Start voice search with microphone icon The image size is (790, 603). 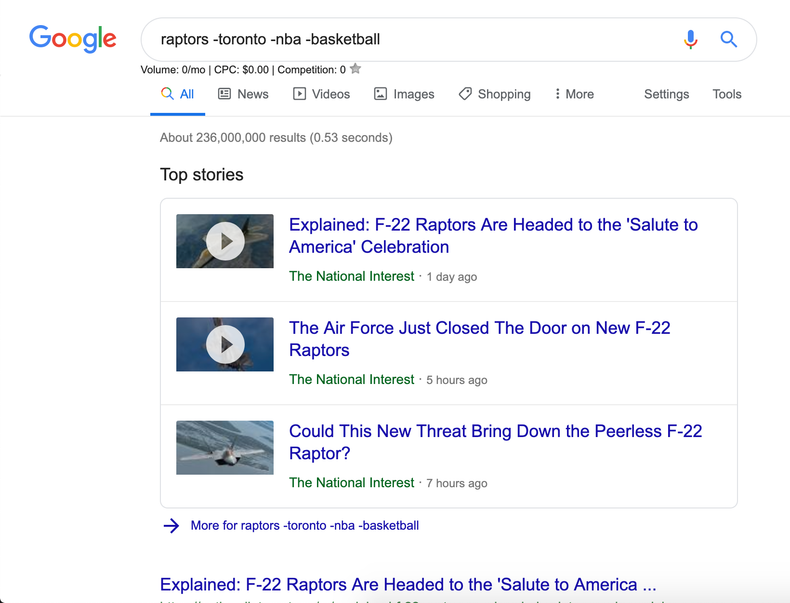click(690, 40)
